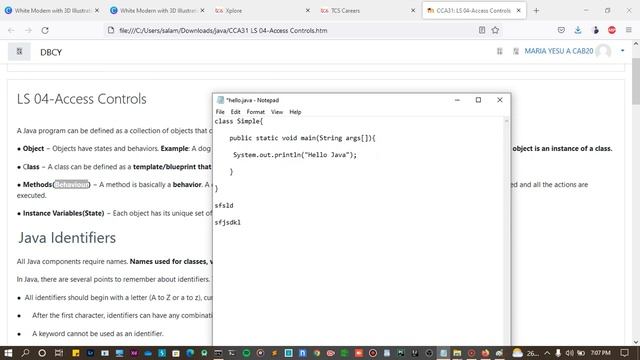Screen dimensions: 640x360
Task: Open the Notepad taskbar button
Action: tap(443, 353)
